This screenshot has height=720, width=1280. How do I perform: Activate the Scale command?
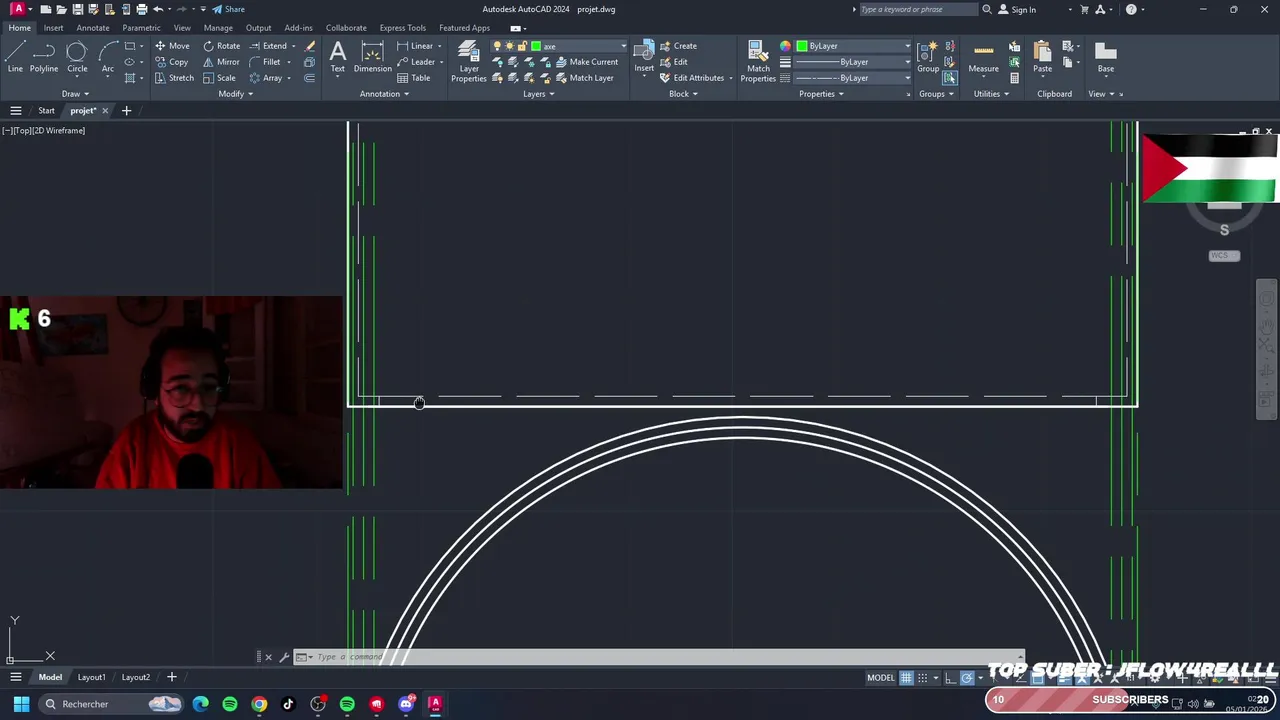[x=220, y=78]
